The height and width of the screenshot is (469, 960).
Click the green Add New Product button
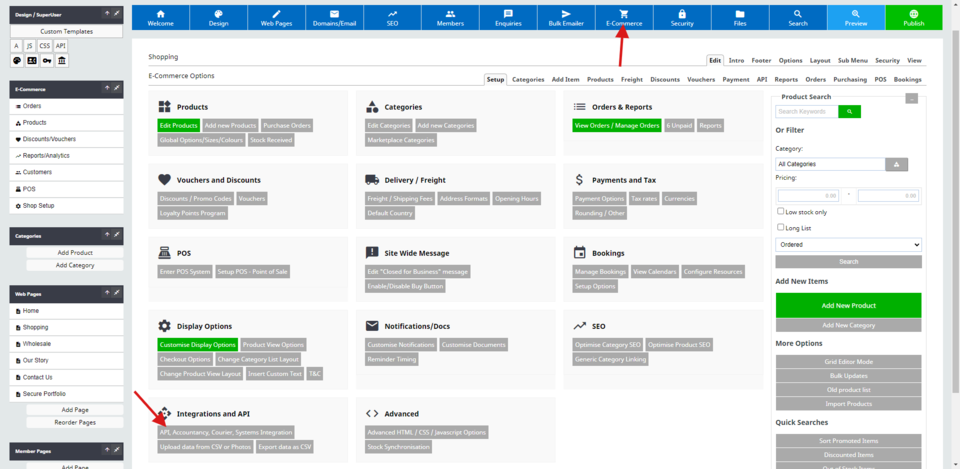point(848,305)
